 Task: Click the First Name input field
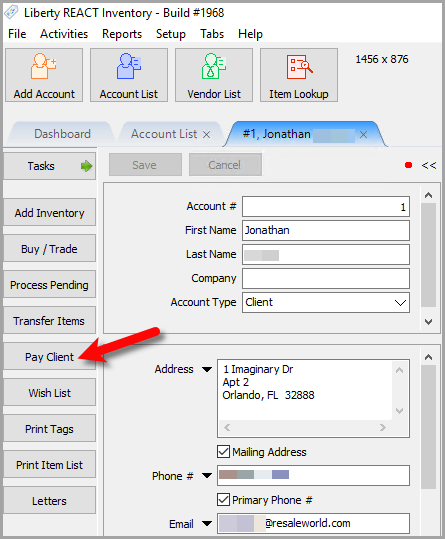[326, 230]
